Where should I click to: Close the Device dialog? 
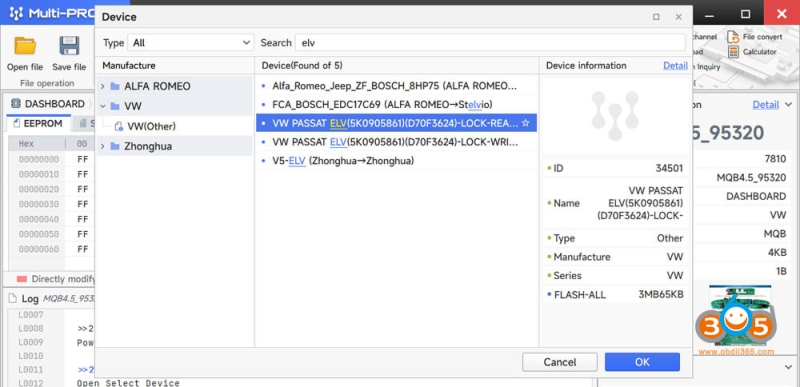pos(679,17)
